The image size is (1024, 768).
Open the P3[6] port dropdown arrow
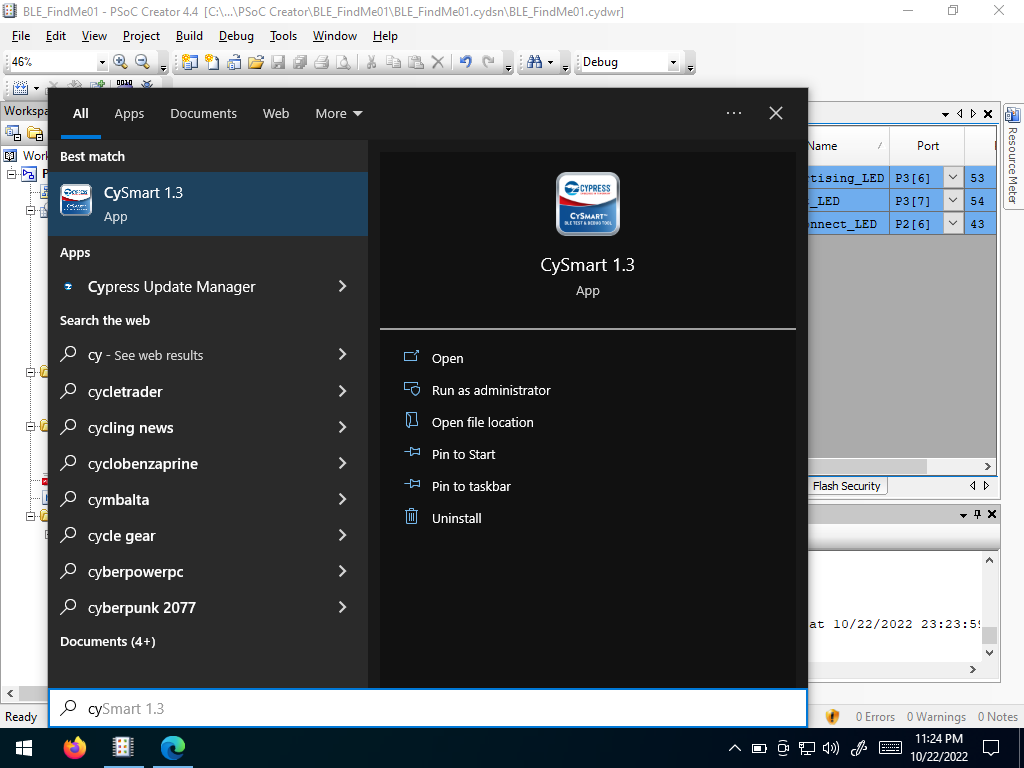point(953,178)
